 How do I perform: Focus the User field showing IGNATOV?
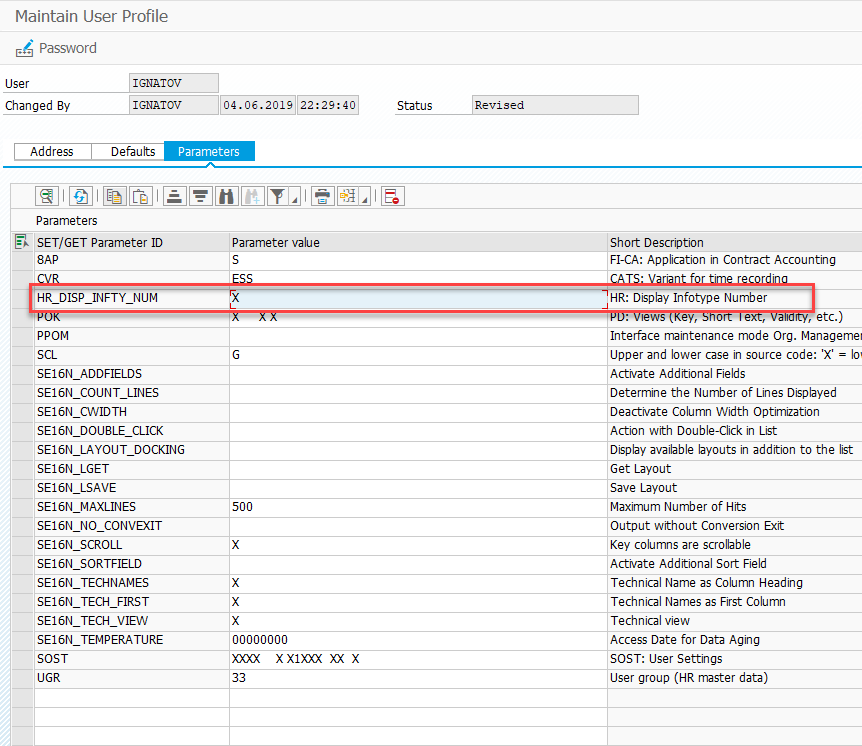(174, 83)
